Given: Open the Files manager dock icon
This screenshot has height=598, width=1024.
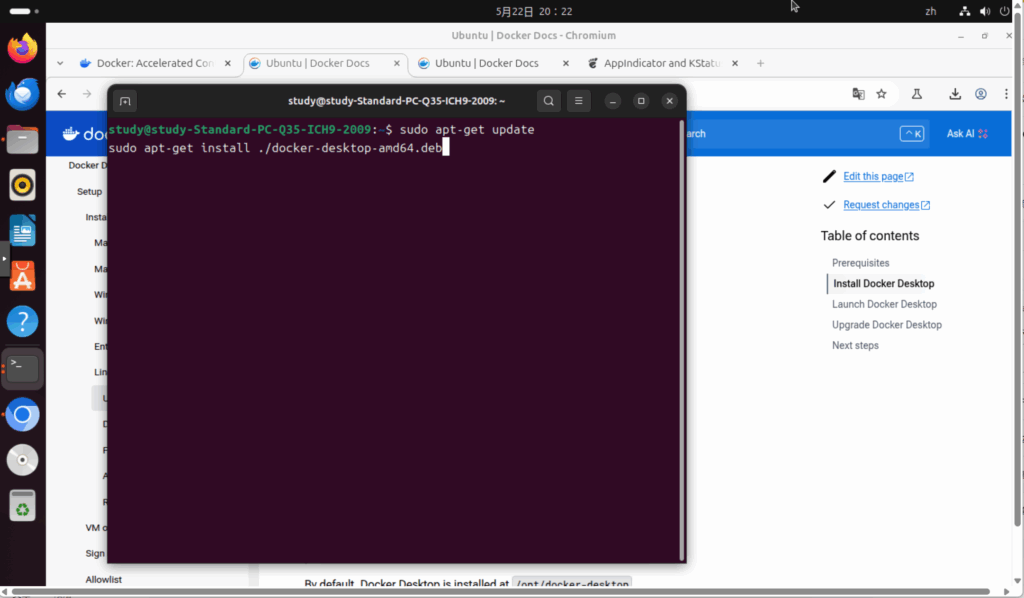Looking at the screenshot, I should tap(22, 139).
